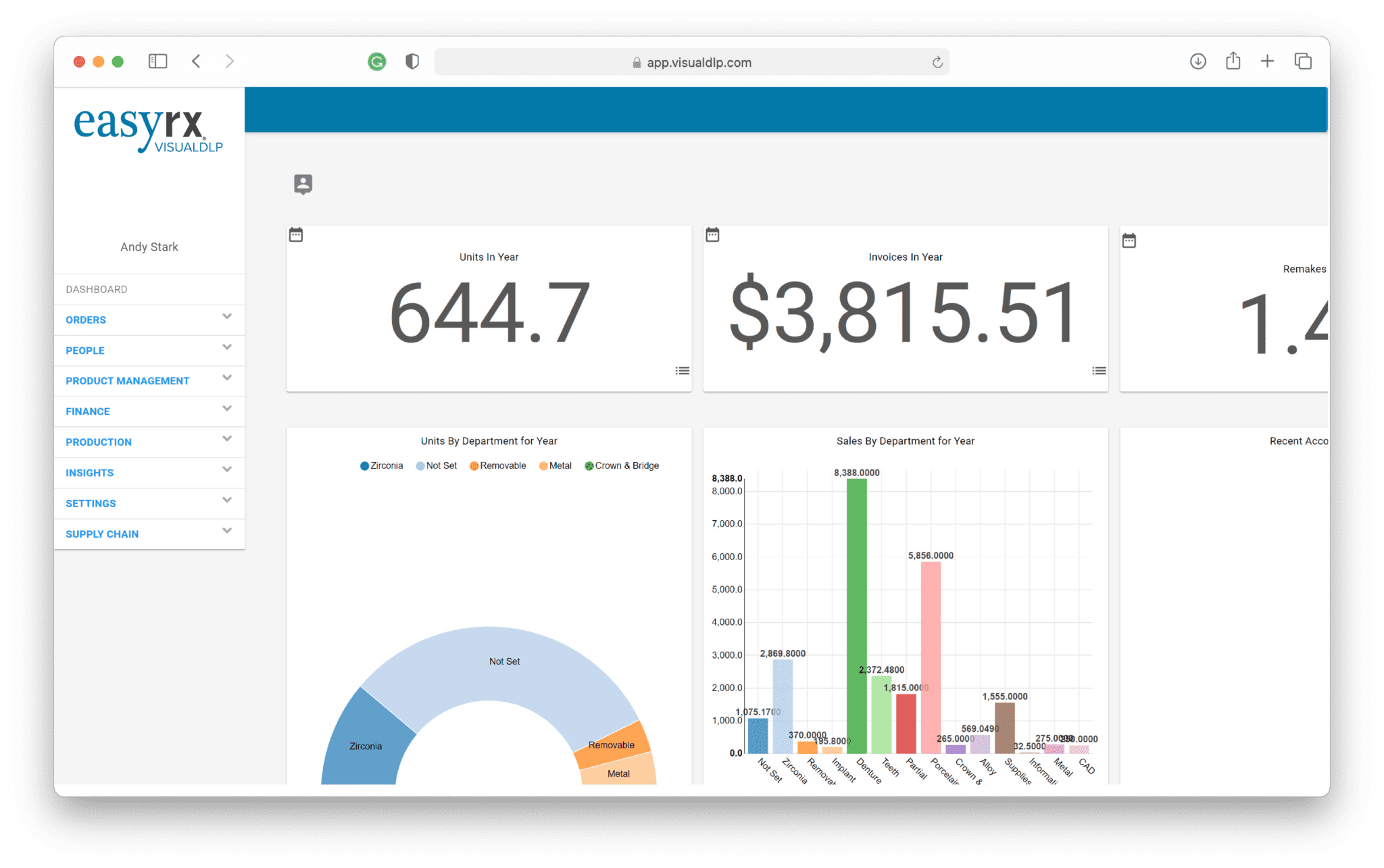Click the calendar icon on Units In Year card

[296, 235]
